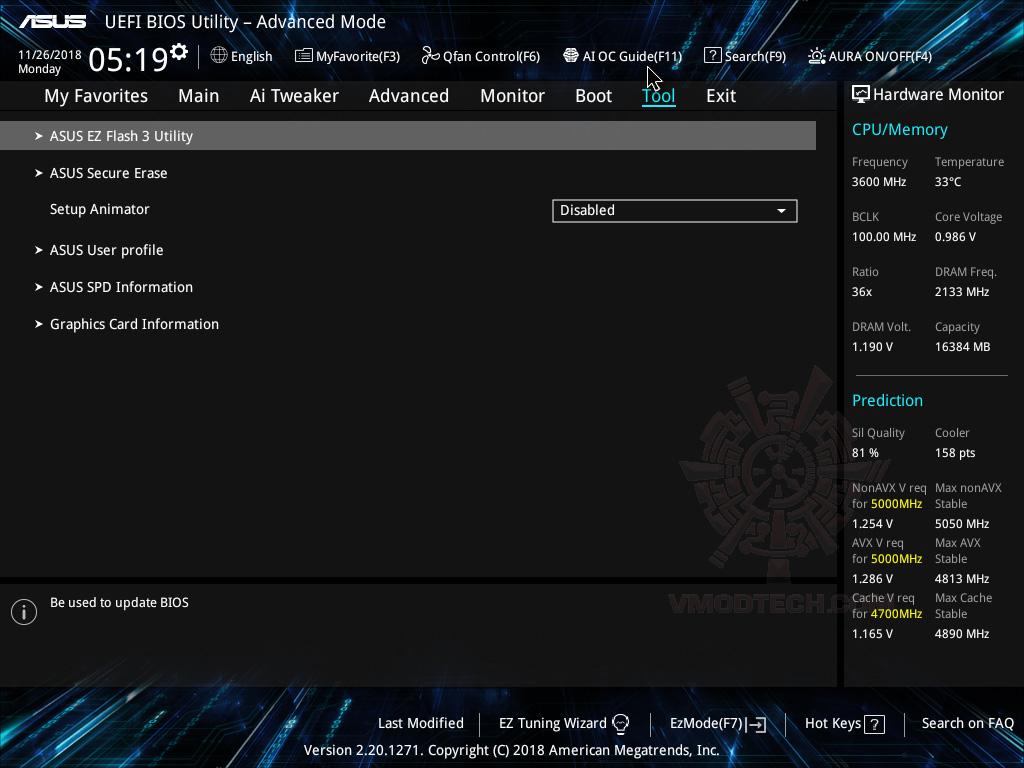The image size is (1024, 768).
Task: Click the EzMode exit arrow icon
Action: point(756,724)
